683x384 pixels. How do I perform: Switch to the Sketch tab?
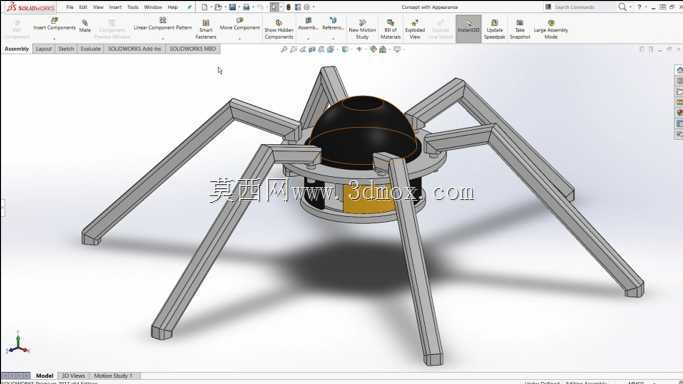pyautogui.click(x=66, y=49)
